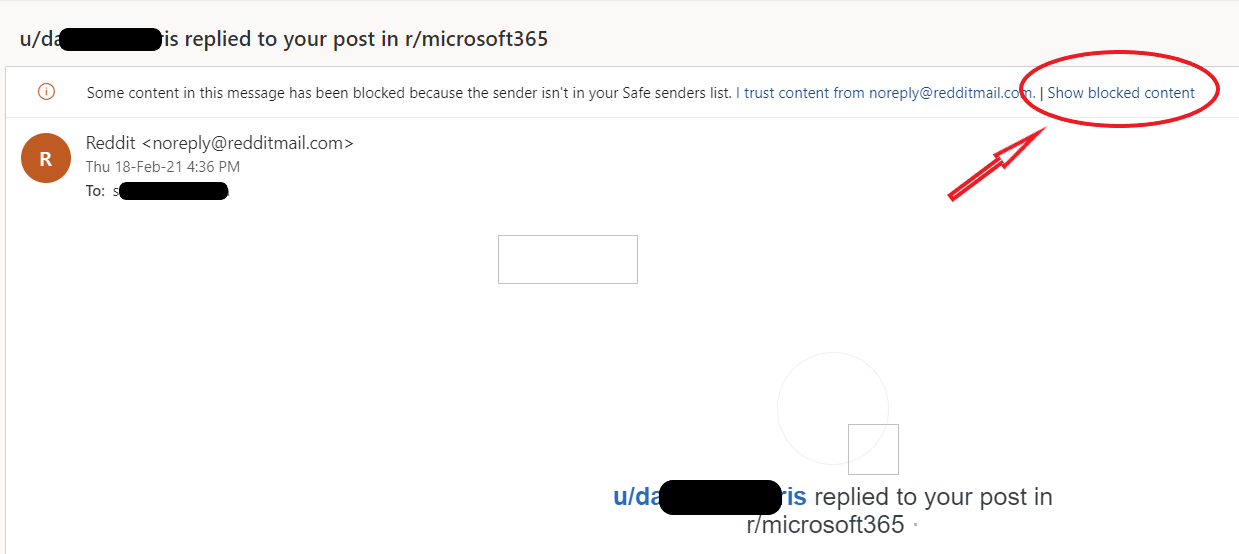Click the orange "R" sender avatar
Viewport: 1239px width, 554px height.
coord(46,158)
